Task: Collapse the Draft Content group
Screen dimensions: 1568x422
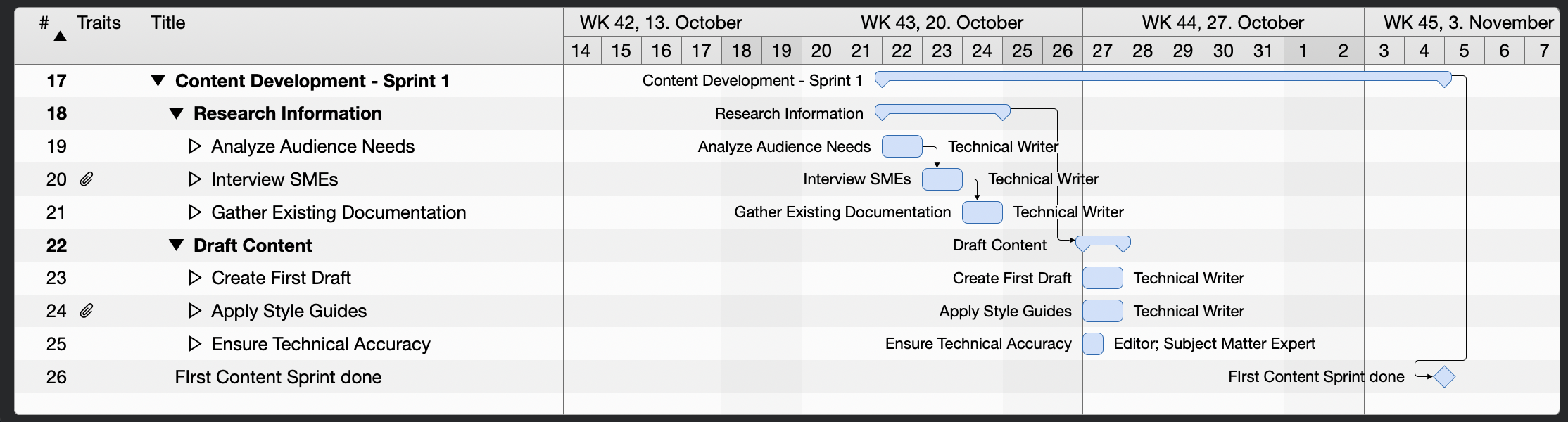Action: point(177,245)
